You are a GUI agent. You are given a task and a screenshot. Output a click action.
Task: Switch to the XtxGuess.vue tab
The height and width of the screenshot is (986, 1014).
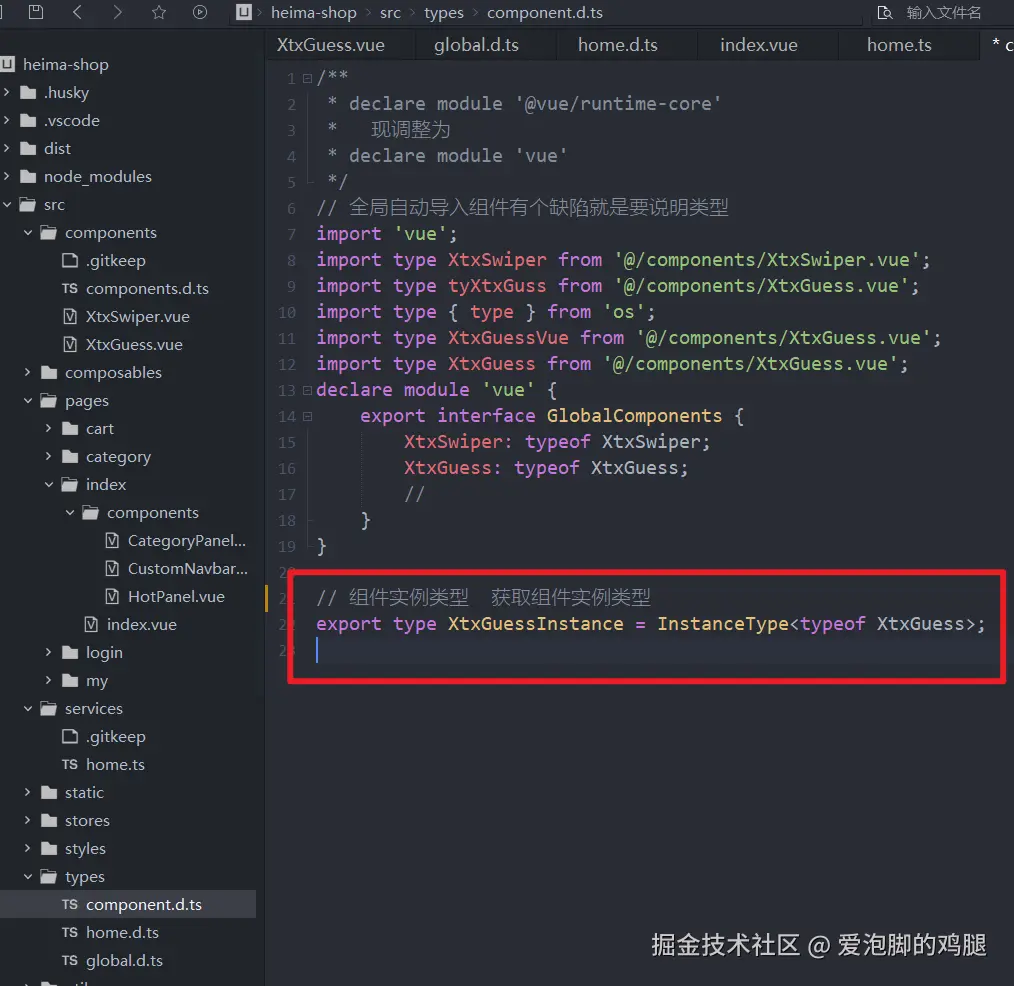coord(330,45)
